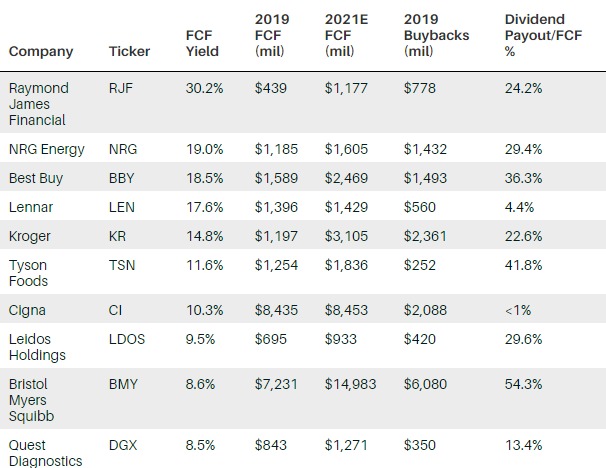The image size is (606, 468).
Task: Select the RJF ticker cell
Action: point(121,88)
